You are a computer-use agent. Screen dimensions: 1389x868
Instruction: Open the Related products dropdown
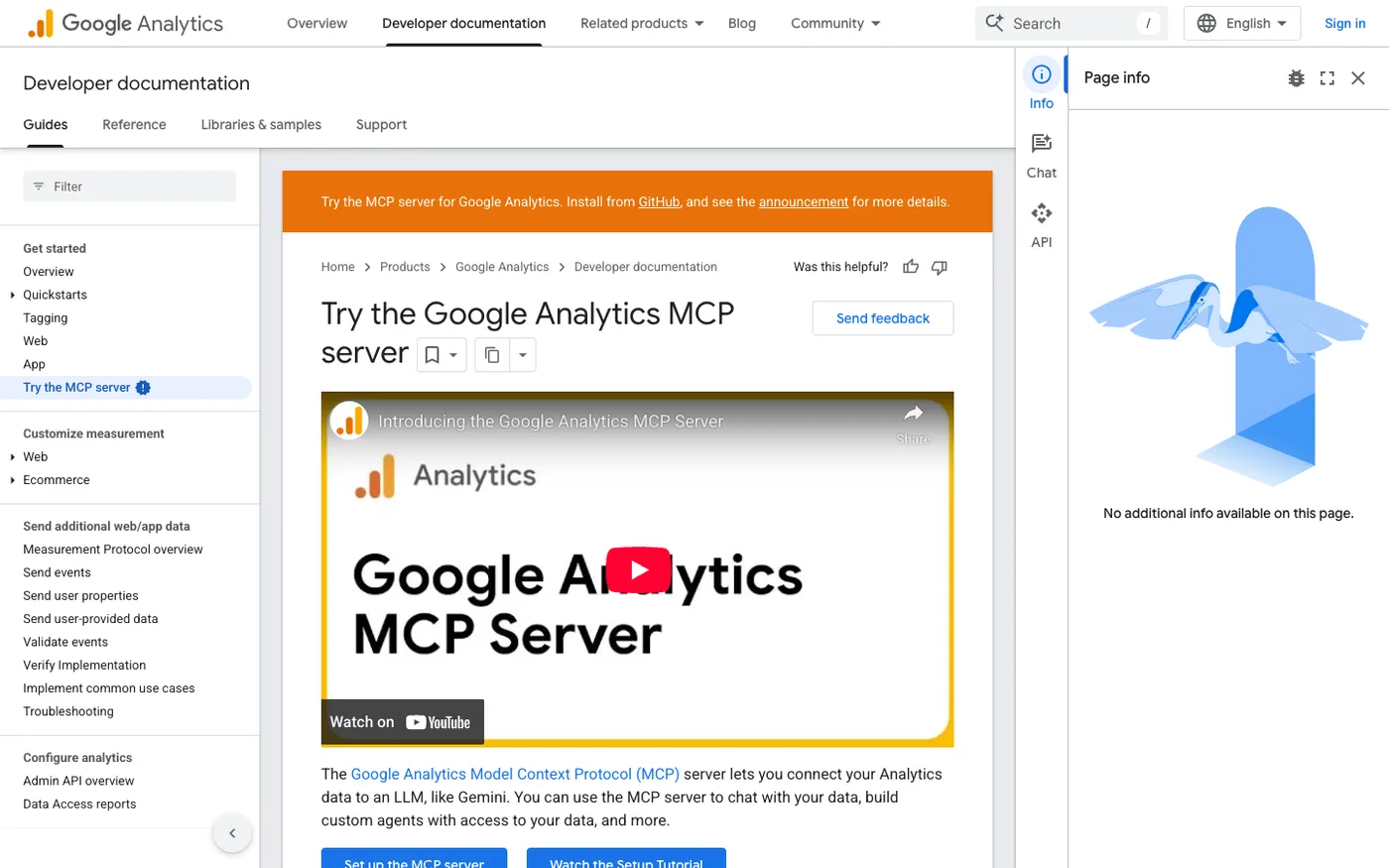(641, 22)
